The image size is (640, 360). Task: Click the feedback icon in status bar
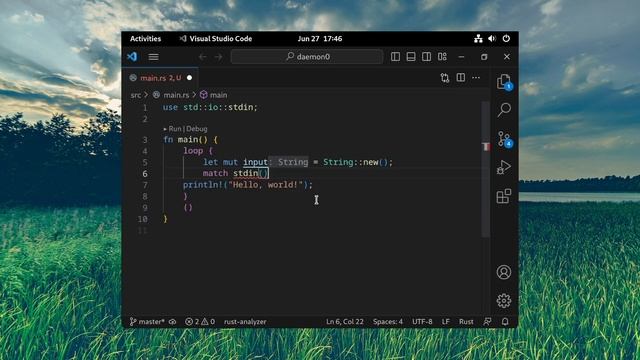click(487, 322)
